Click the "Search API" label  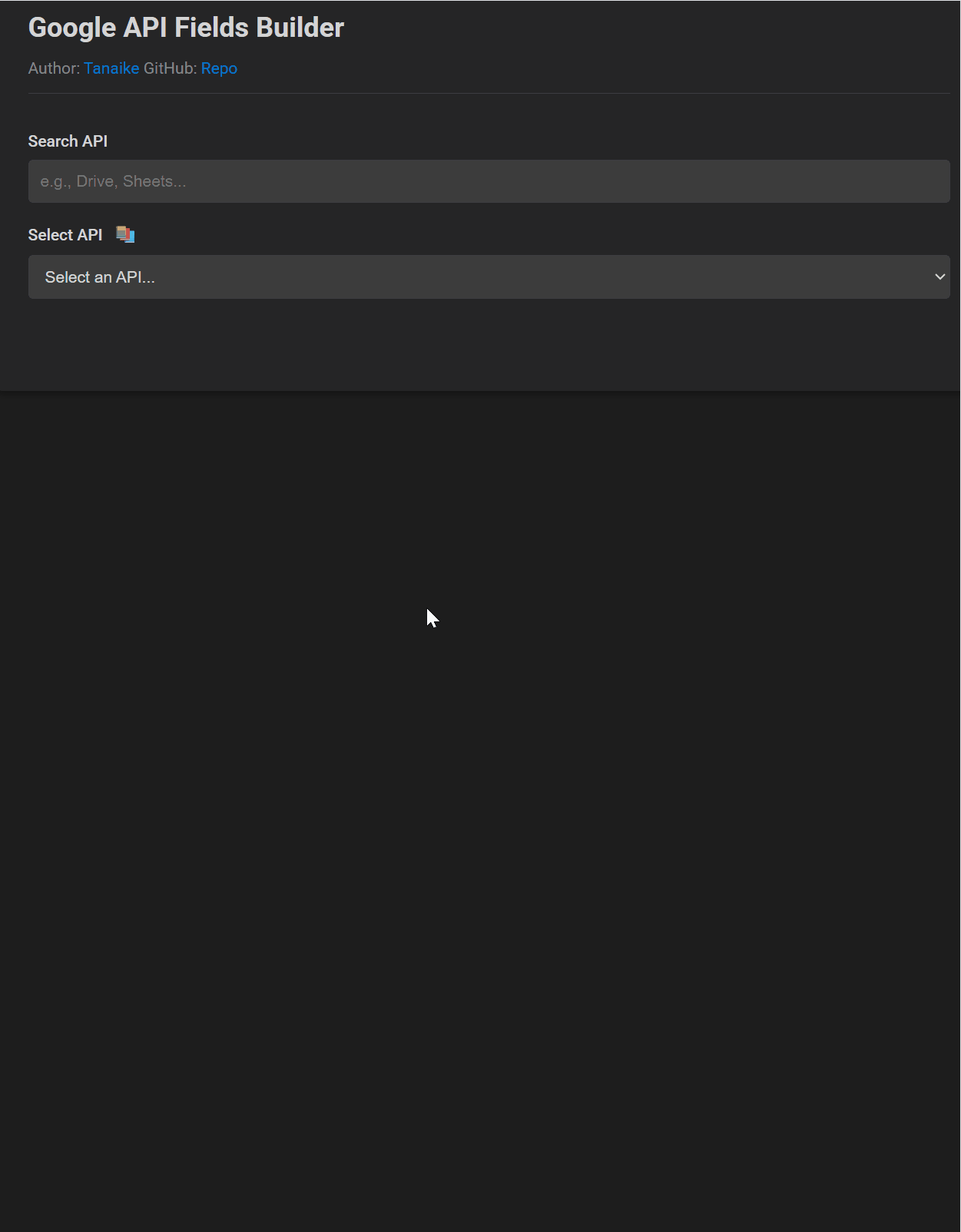click(x=68, y=141)
